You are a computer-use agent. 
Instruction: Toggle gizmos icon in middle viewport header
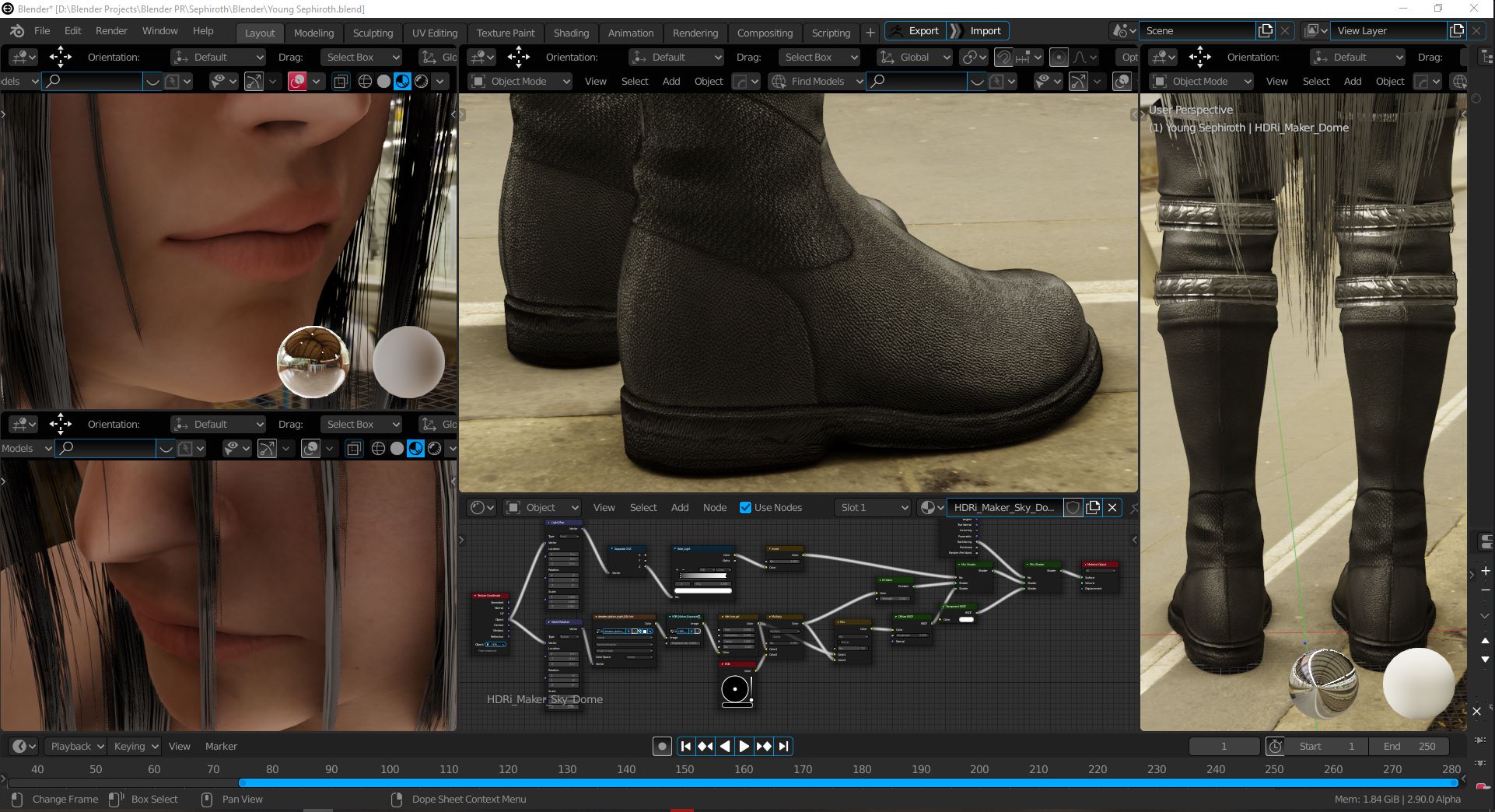1078,81
